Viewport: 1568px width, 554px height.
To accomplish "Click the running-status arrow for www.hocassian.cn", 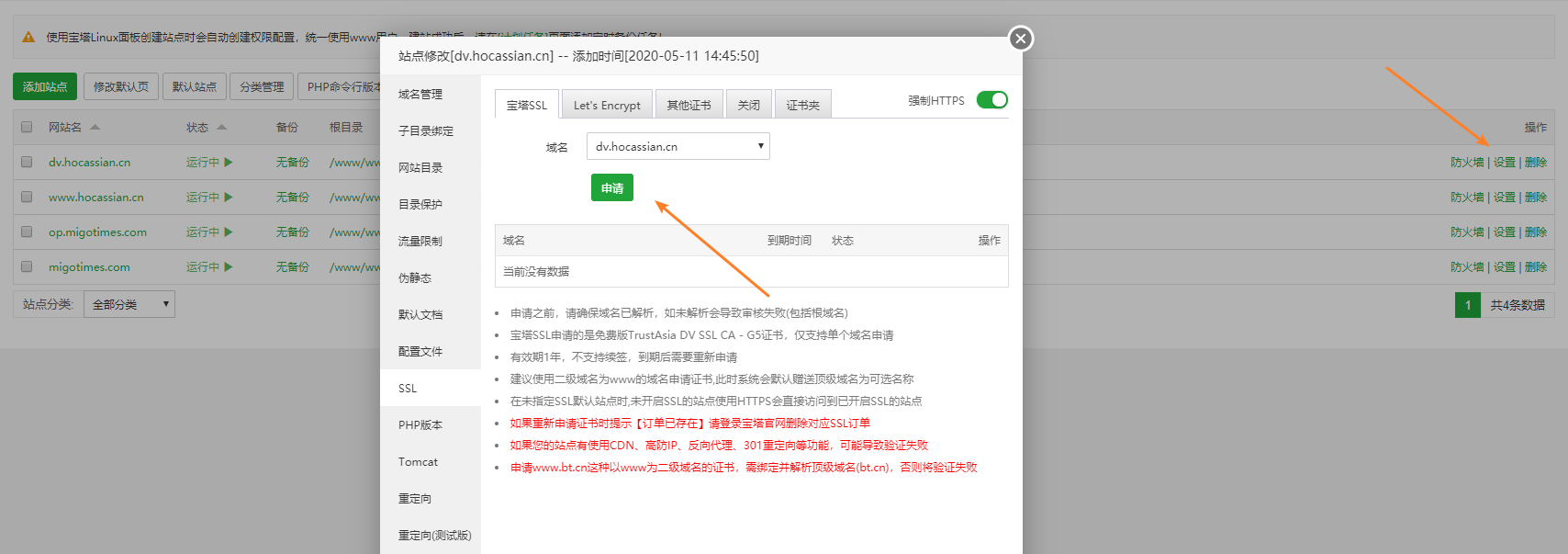I will (229, 197).
